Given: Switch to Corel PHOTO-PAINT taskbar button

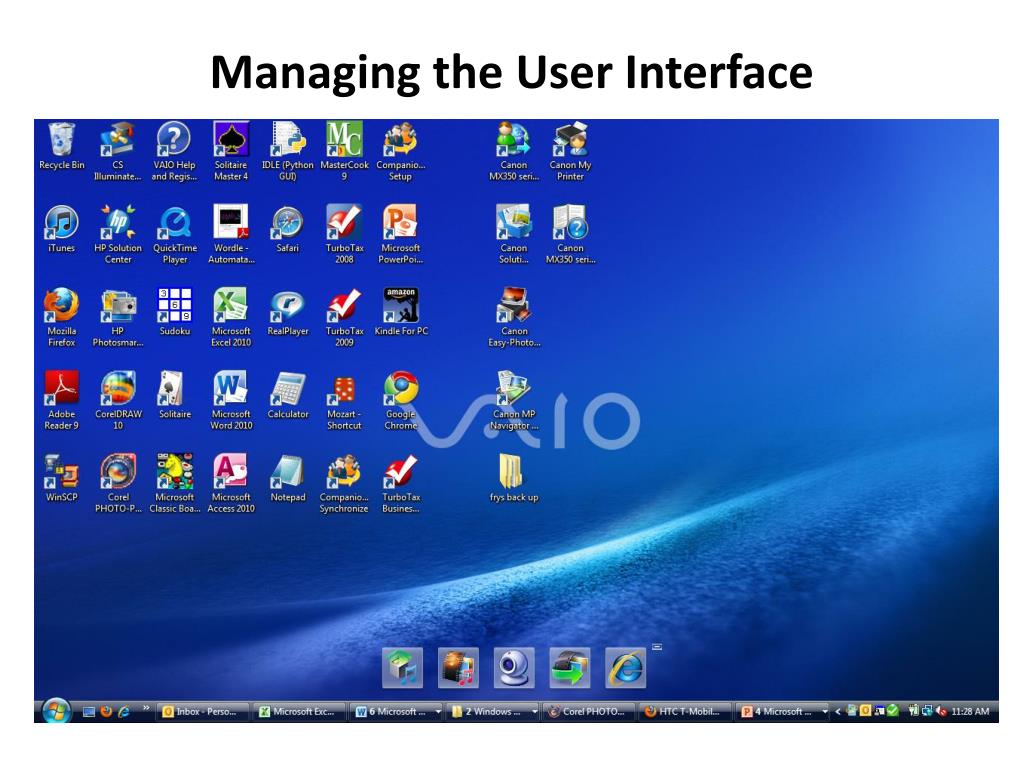Looking at the screenshot, I should [590, 712].
